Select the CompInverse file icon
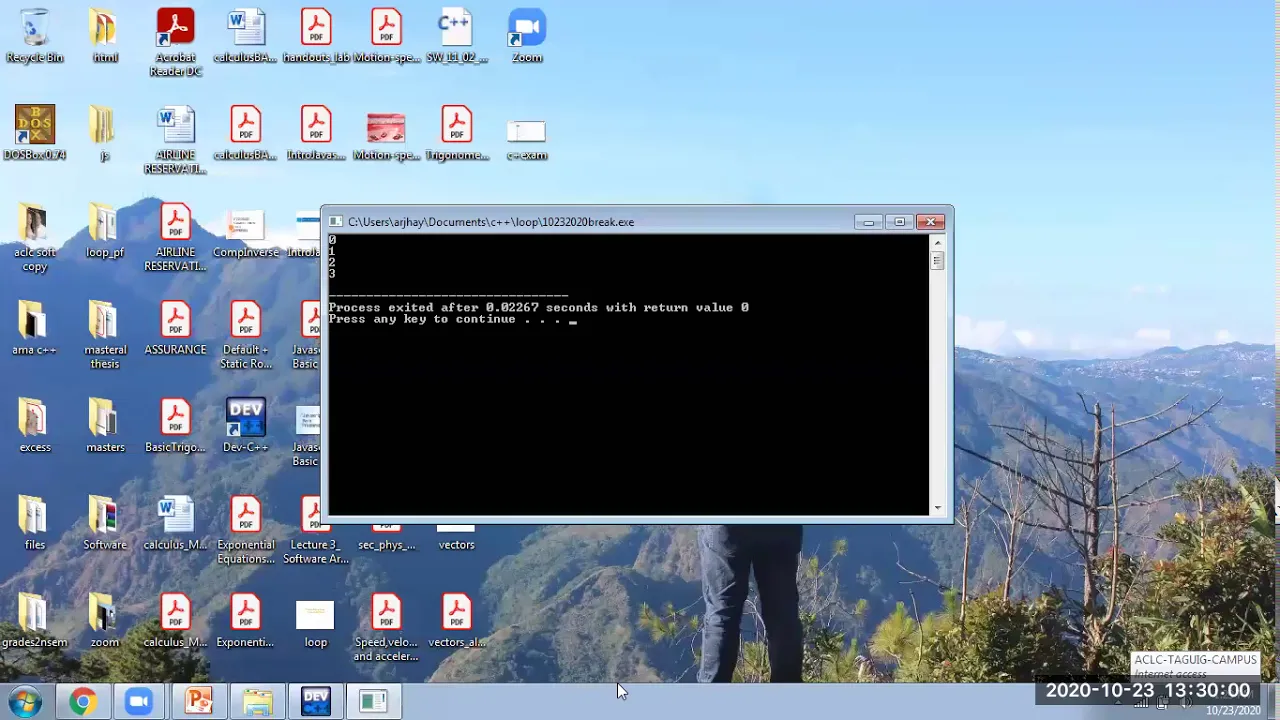1280x720 pixels. [245, 231]
